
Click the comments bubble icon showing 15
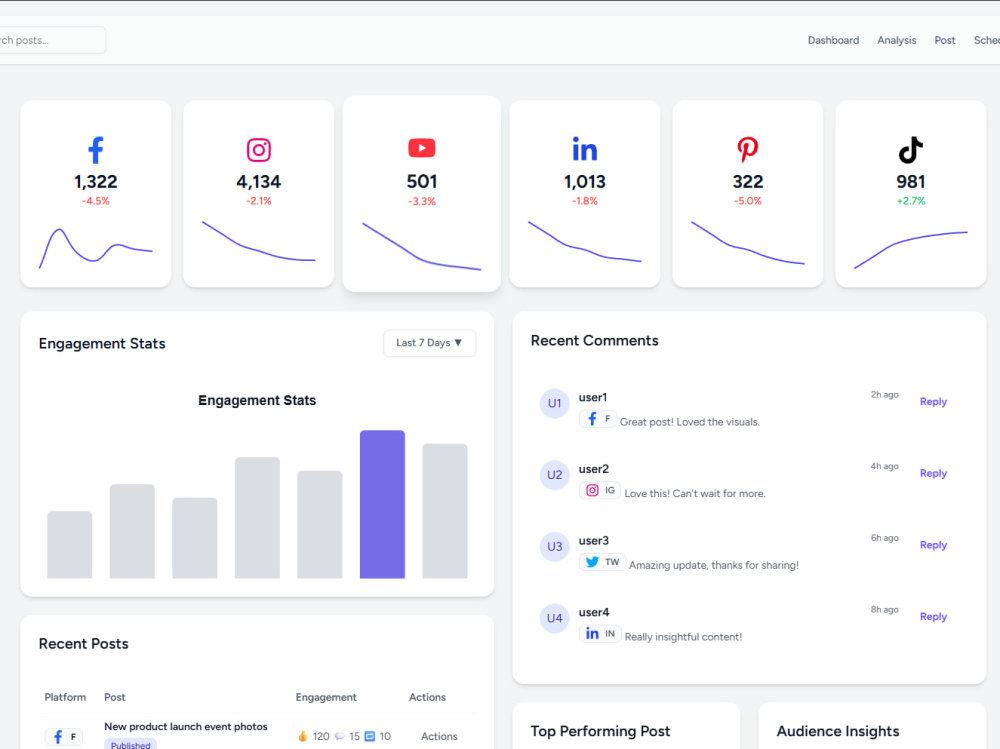pyautogui.click(x=339, y=736)
